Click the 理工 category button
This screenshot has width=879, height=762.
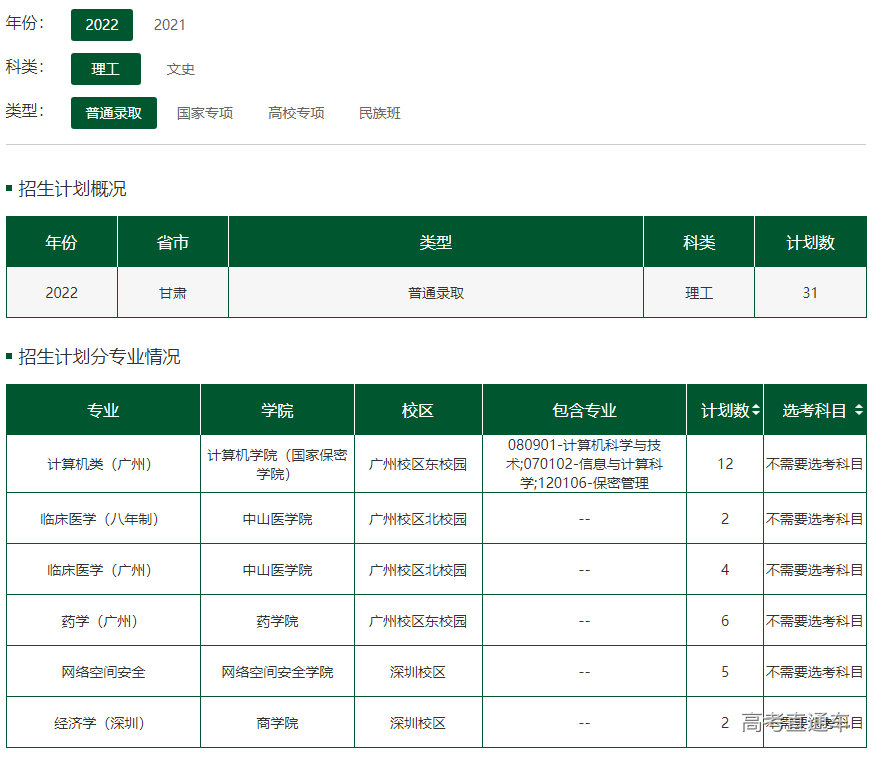pyautogui.click(x=105, y=69)
